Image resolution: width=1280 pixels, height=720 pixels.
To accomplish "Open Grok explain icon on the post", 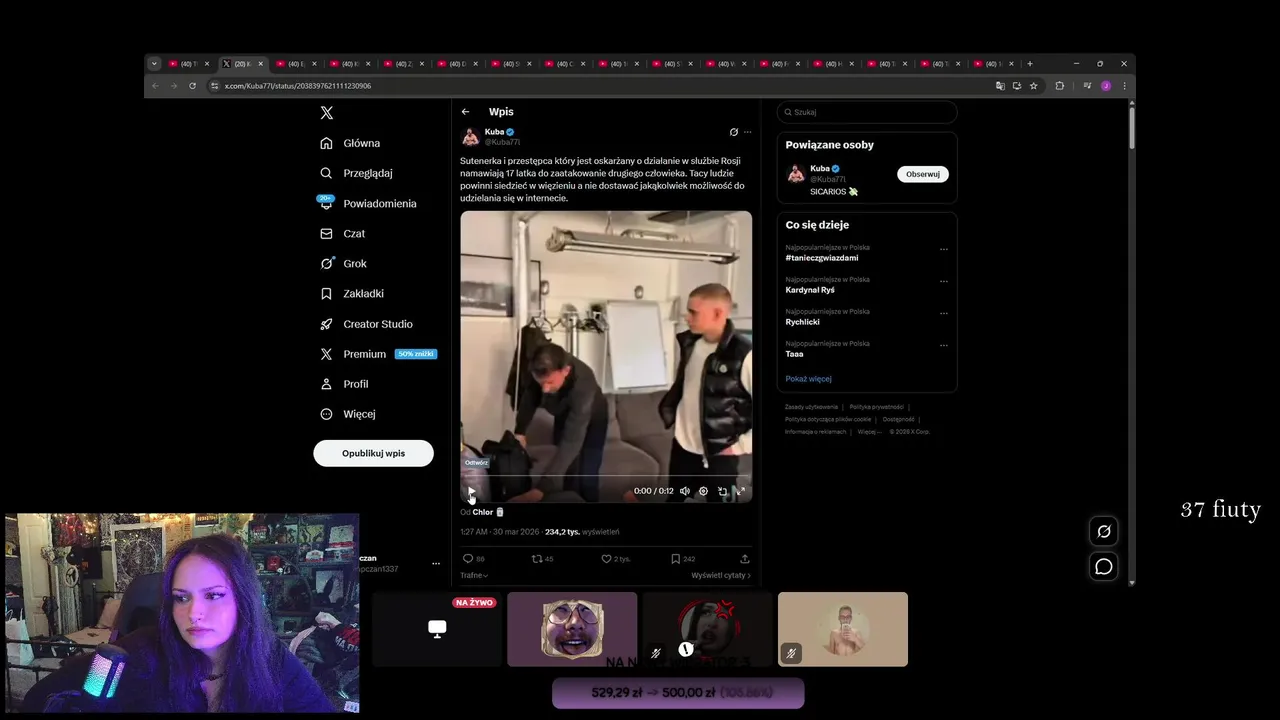I will point(733,132).
